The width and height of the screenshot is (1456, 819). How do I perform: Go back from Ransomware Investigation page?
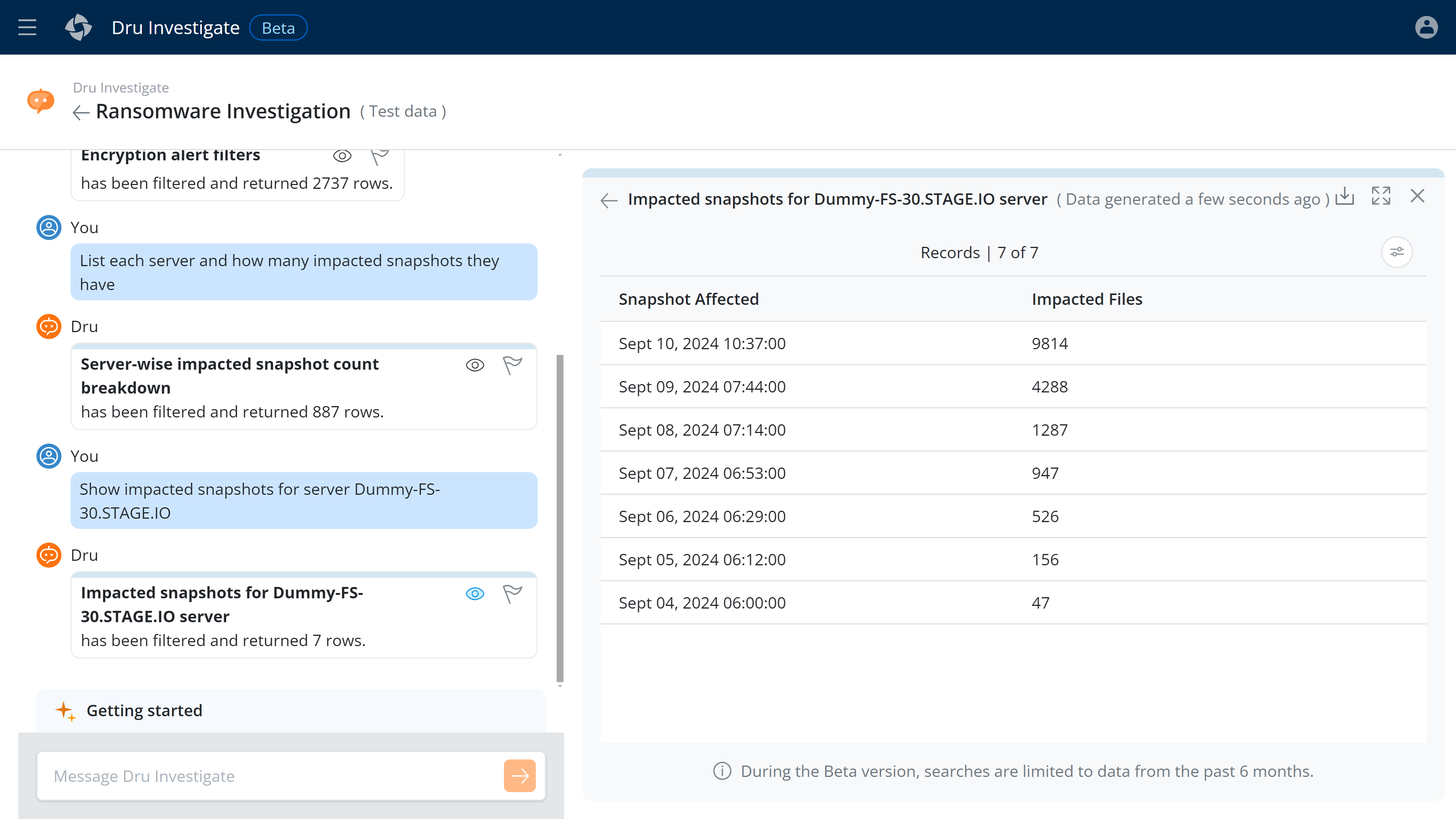81,113
